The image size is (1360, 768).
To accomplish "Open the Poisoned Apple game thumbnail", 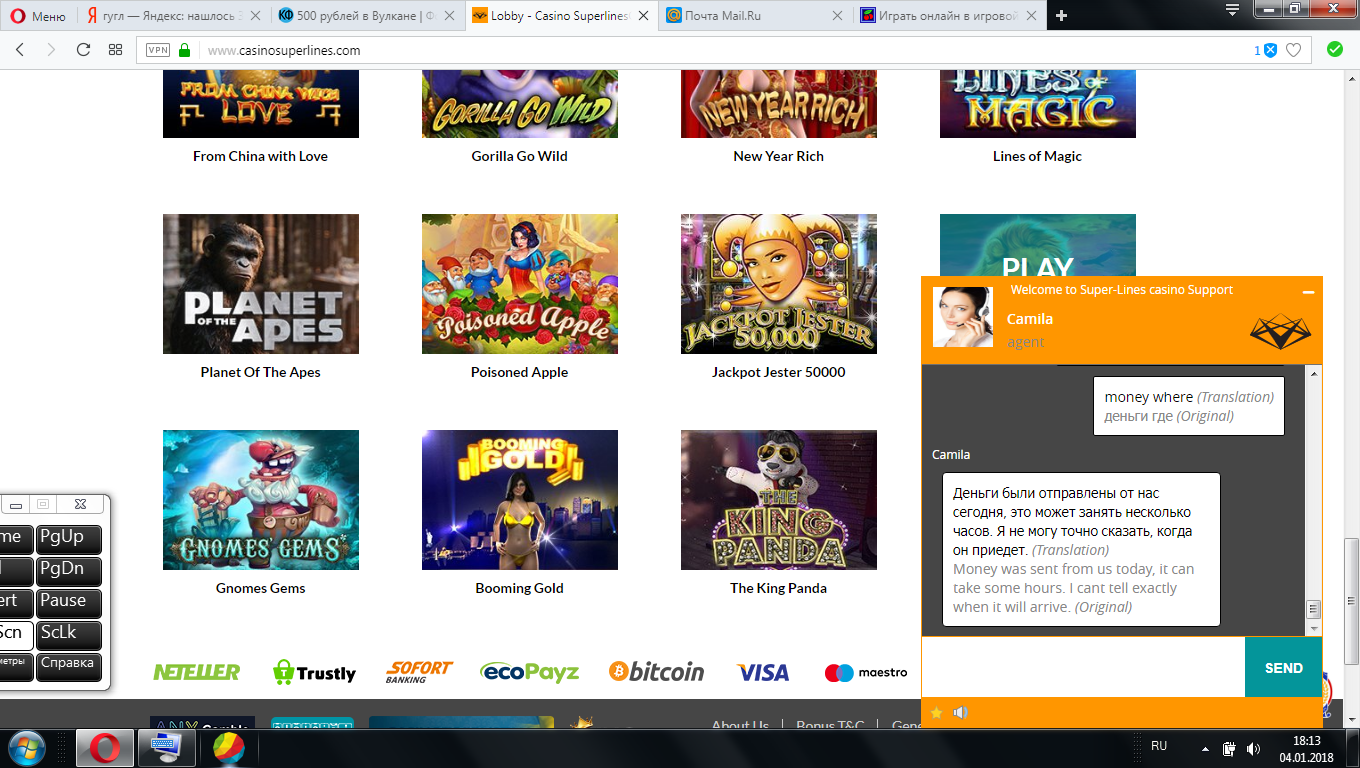I will click(x=520, y=284).
